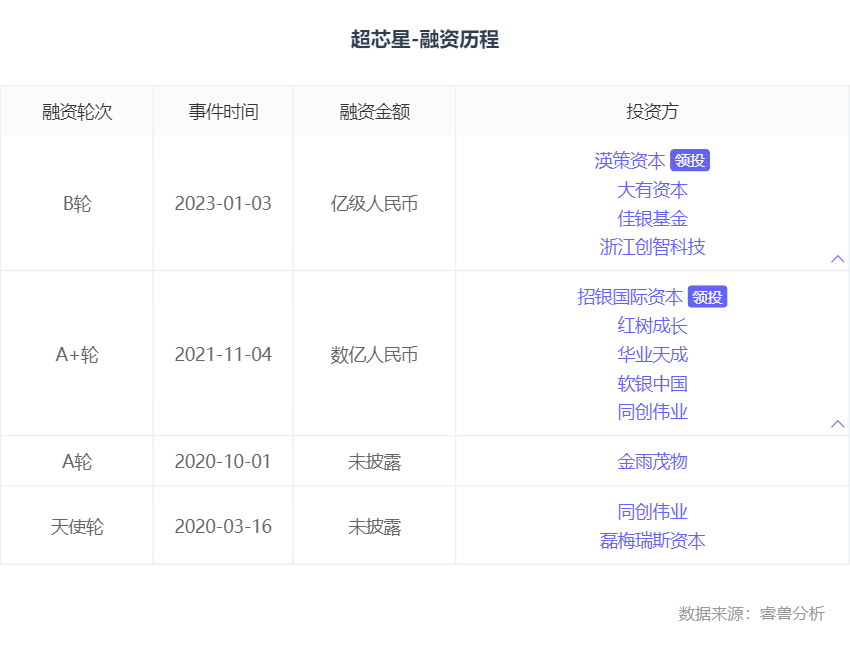Open 同创伟业 link in 天使轮 row
850x656 pixels.
click(x=652, y=512)
